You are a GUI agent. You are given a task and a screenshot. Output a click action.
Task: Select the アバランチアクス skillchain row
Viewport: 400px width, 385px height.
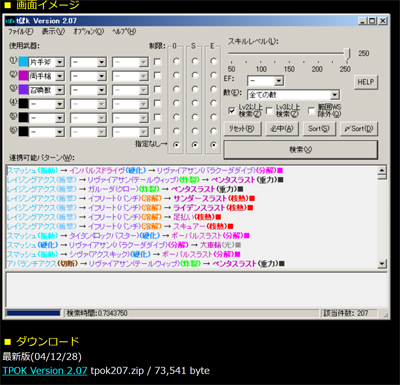click(x=146, y=264)
